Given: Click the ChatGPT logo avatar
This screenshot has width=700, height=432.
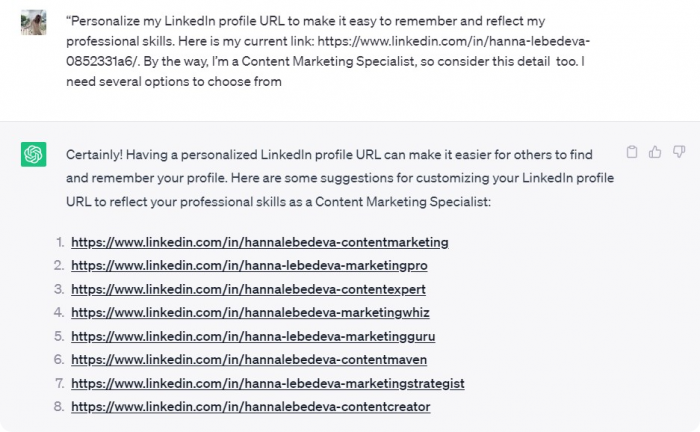Looking at the screenshot, I should coord(33,154).
